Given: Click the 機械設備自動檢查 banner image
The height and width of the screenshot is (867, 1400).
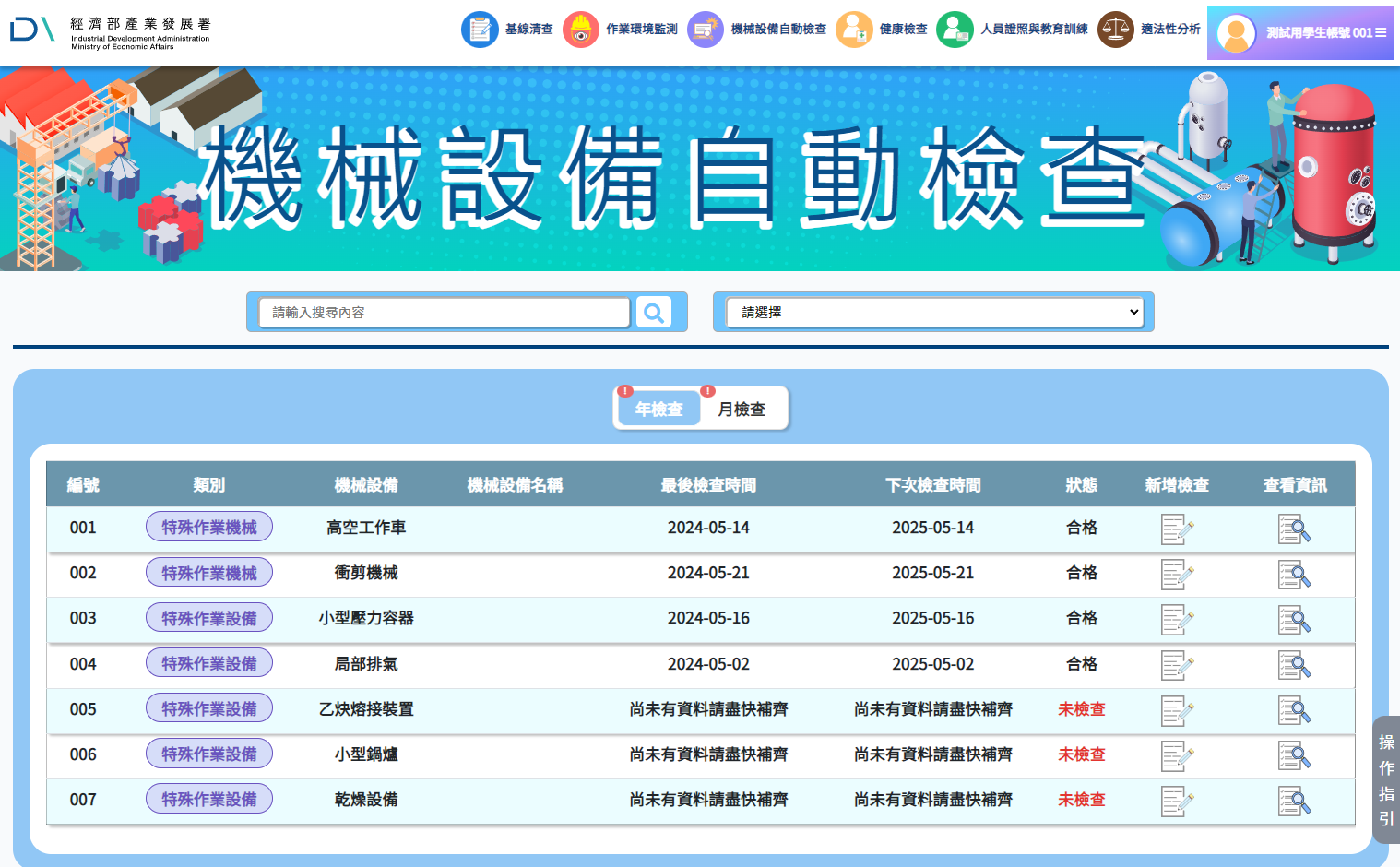Looking at the screenshot, I should [x=700, y=169].
